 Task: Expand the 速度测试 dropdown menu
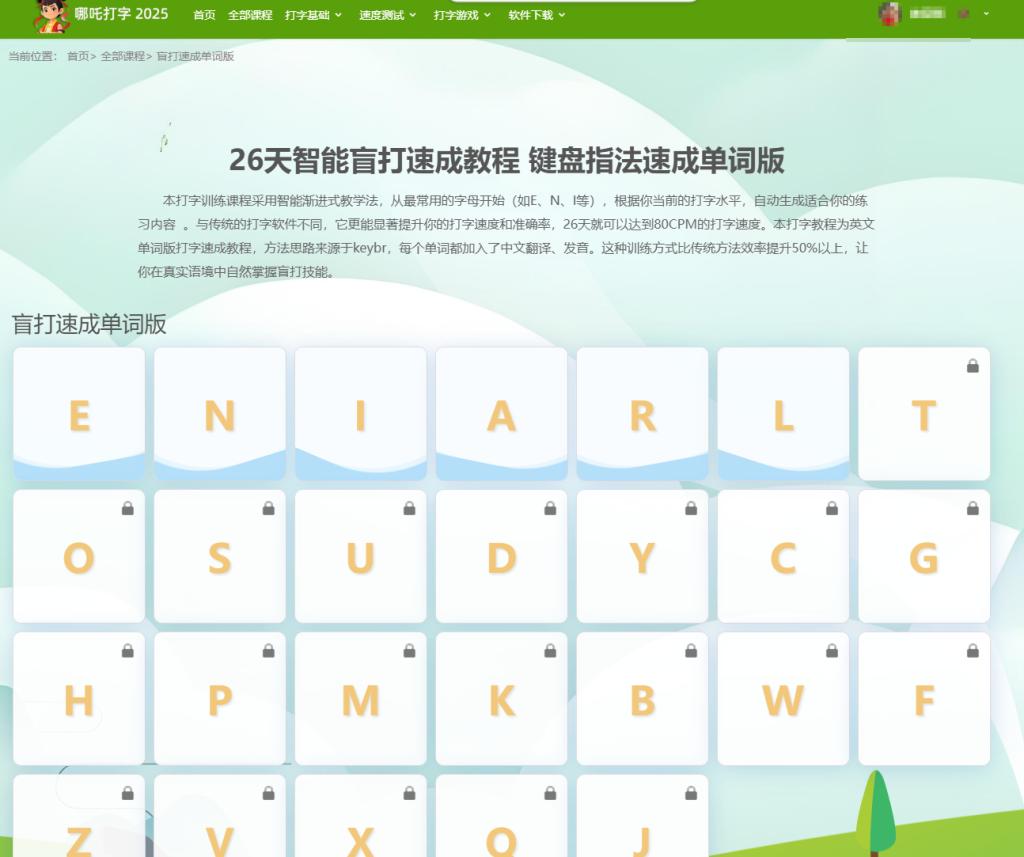[387, 15]
